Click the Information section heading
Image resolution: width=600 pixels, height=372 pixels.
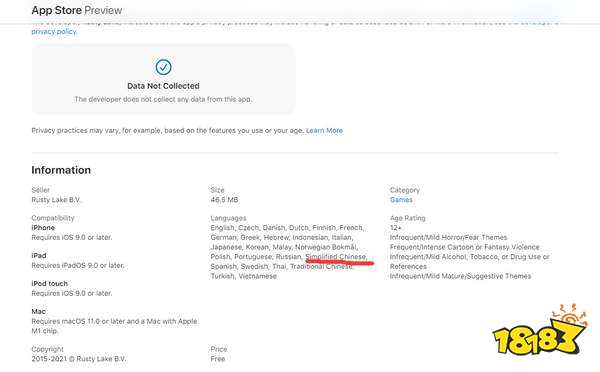click(x=61, y=170)
